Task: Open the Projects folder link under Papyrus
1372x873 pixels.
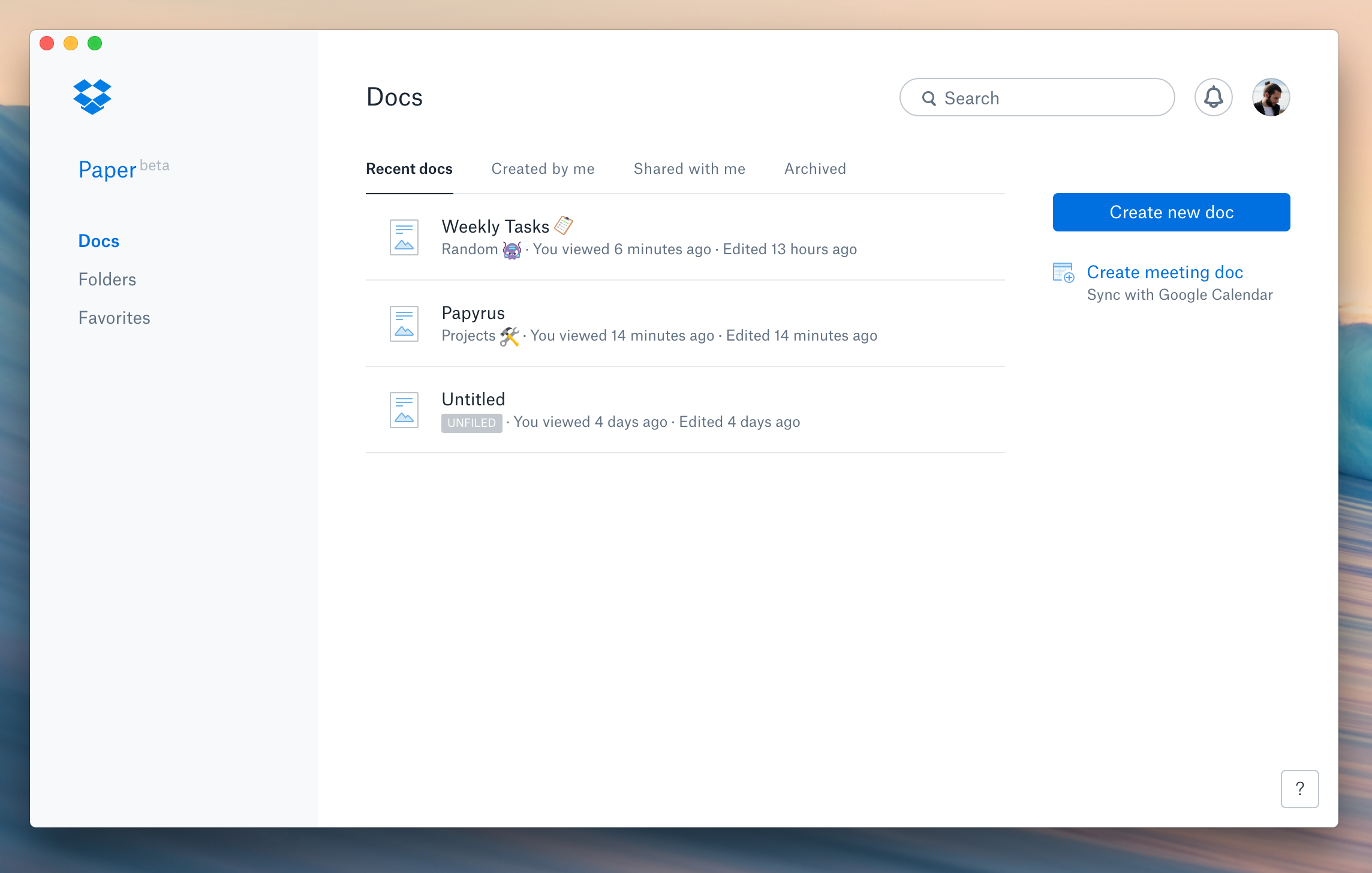Action: pyautogui.click(x=468, y=336)
